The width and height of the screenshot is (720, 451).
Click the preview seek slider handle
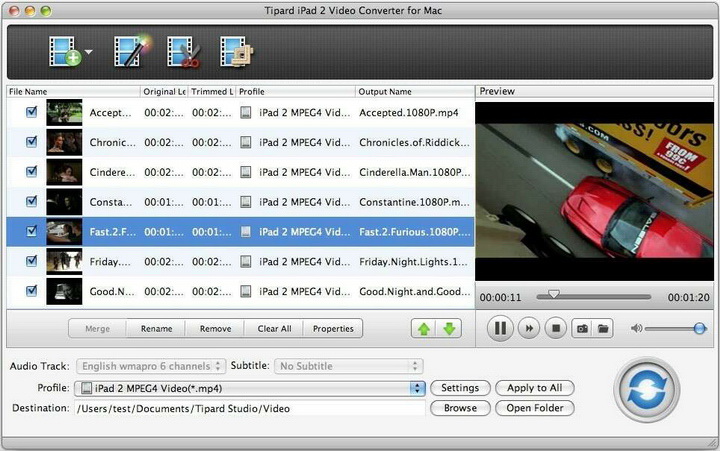click(554, 294)
